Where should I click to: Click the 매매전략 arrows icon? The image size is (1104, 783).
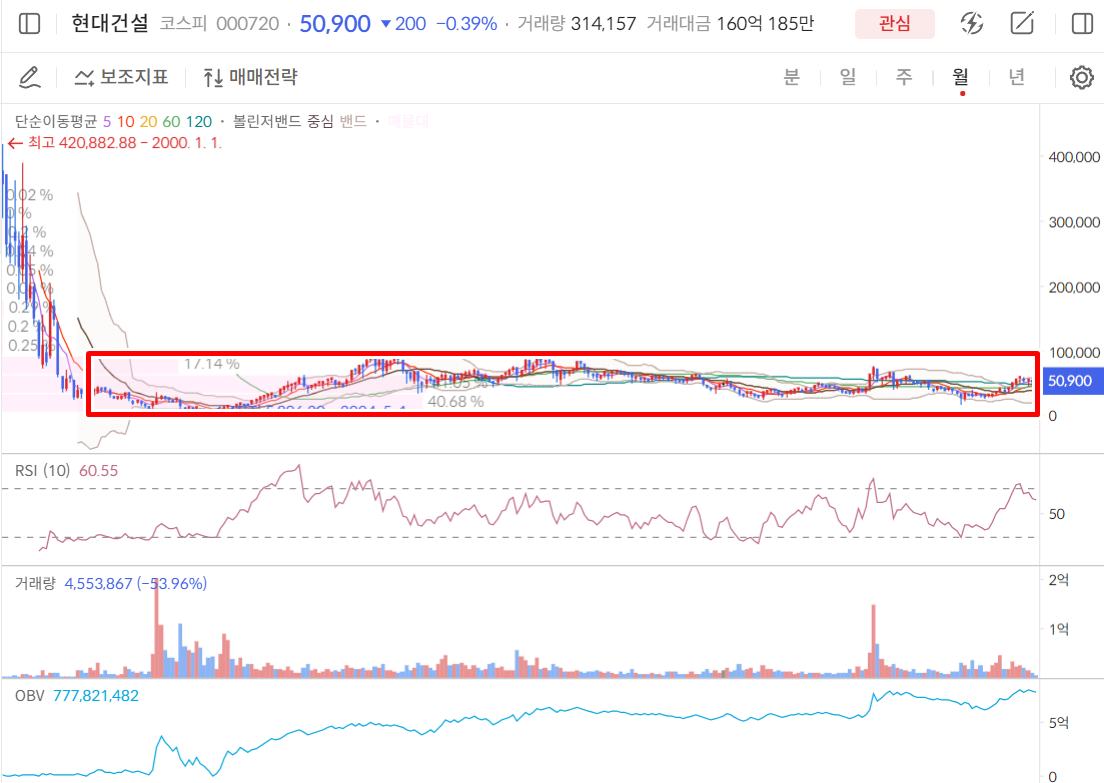213,77
